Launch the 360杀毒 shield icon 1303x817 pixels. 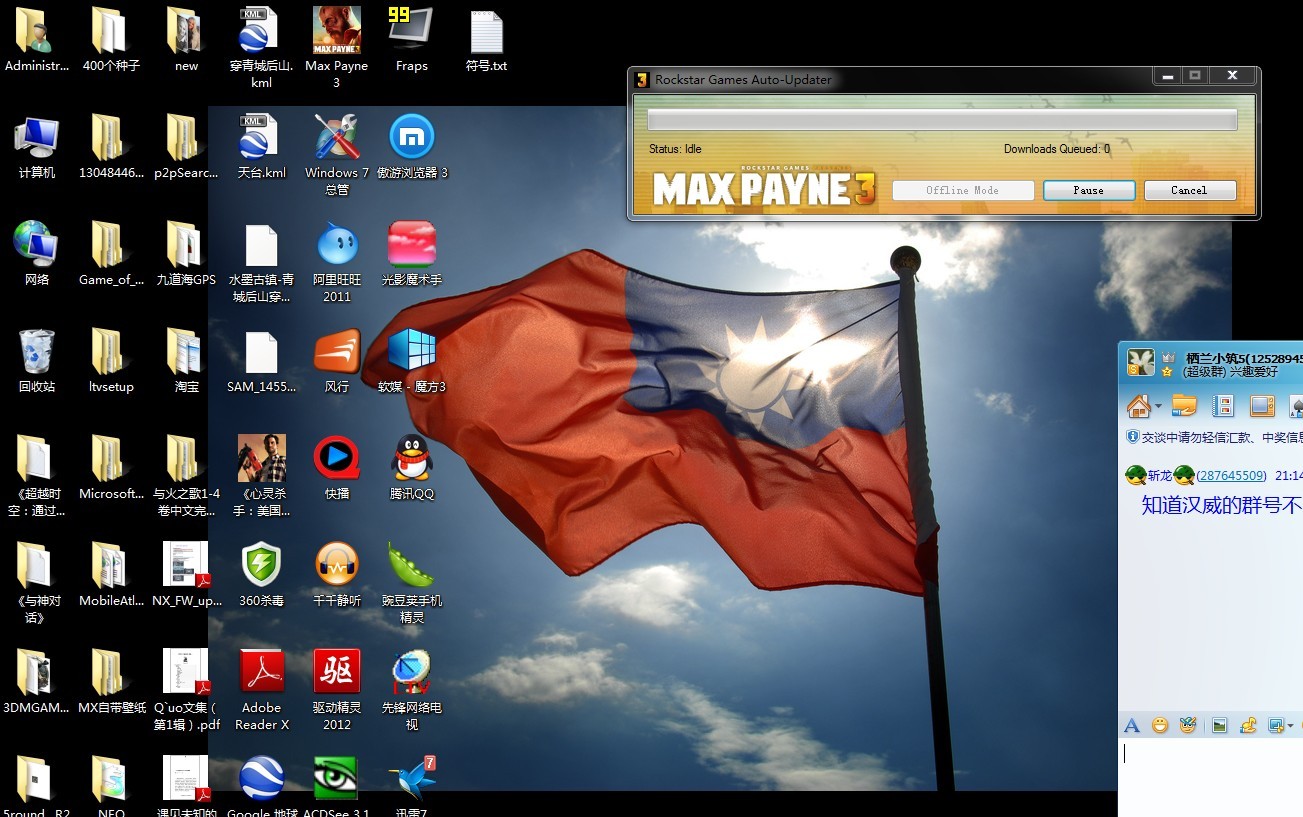tap(261, 566)
